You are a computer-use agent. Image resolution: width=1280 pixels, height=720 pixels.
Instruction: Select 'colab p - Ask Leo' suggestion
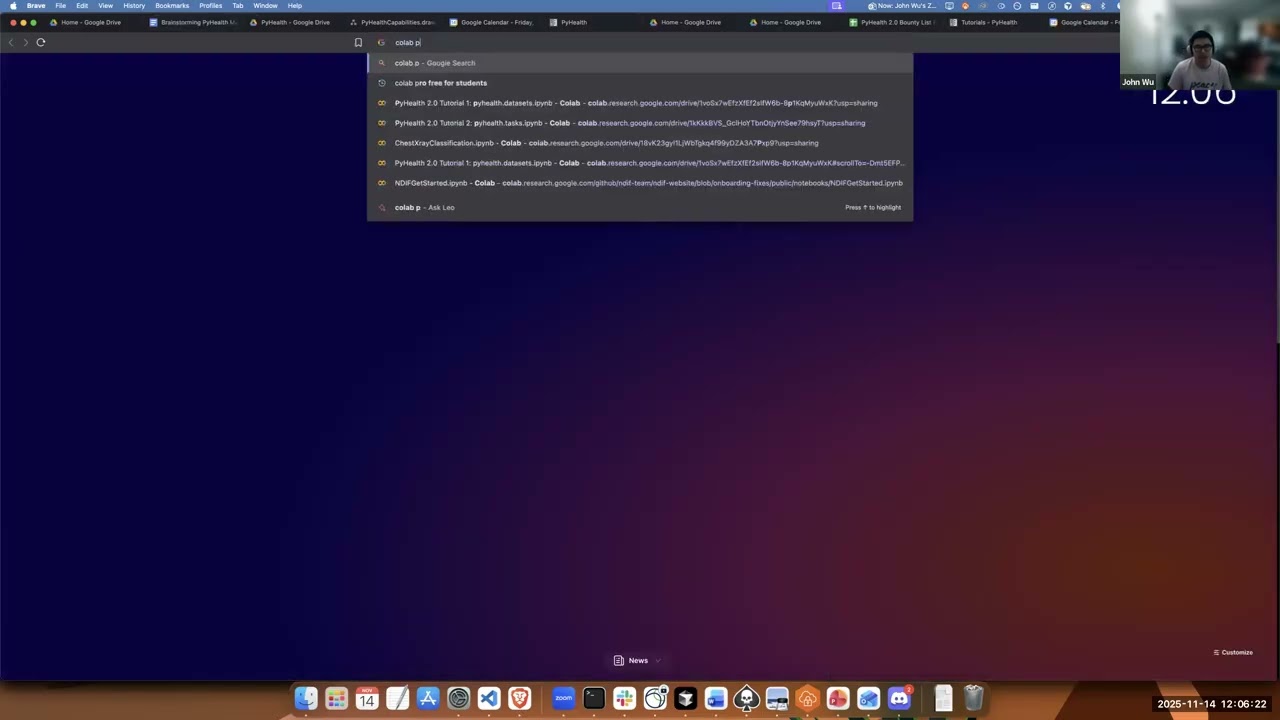tap(640, 207)
